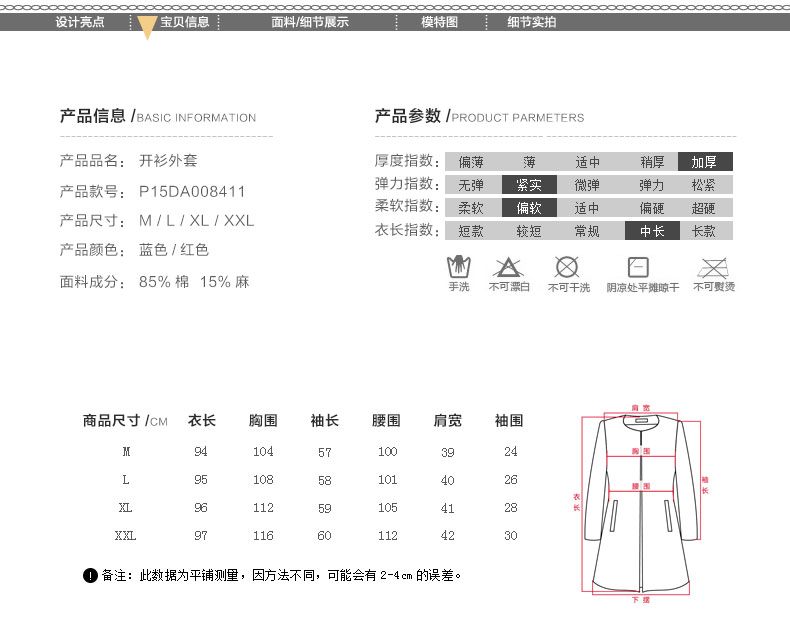The image size is (790, 635).
Task: Click the 胸围 column header
Action: click(x=263, y=420)
